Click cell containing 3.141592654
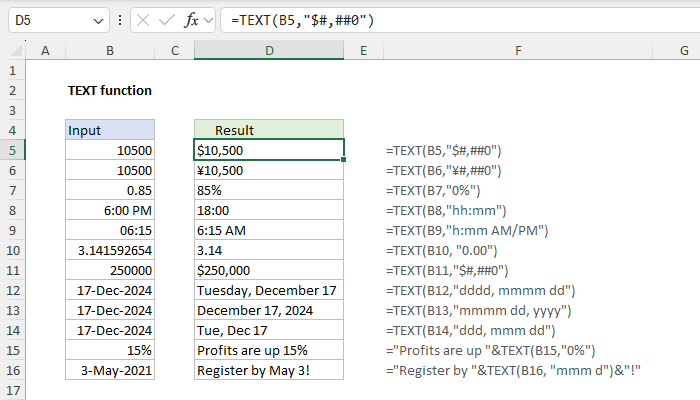Viewport: 700px width, 400px height. pyautogui.click(x=110, y=250)
